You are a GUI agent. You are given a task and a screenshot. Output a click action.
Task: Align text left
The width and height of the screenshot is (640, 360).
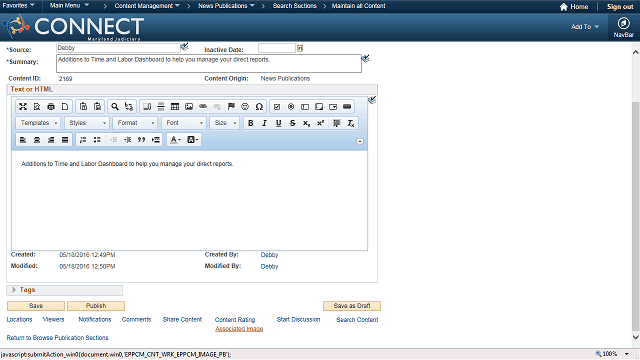23,140
